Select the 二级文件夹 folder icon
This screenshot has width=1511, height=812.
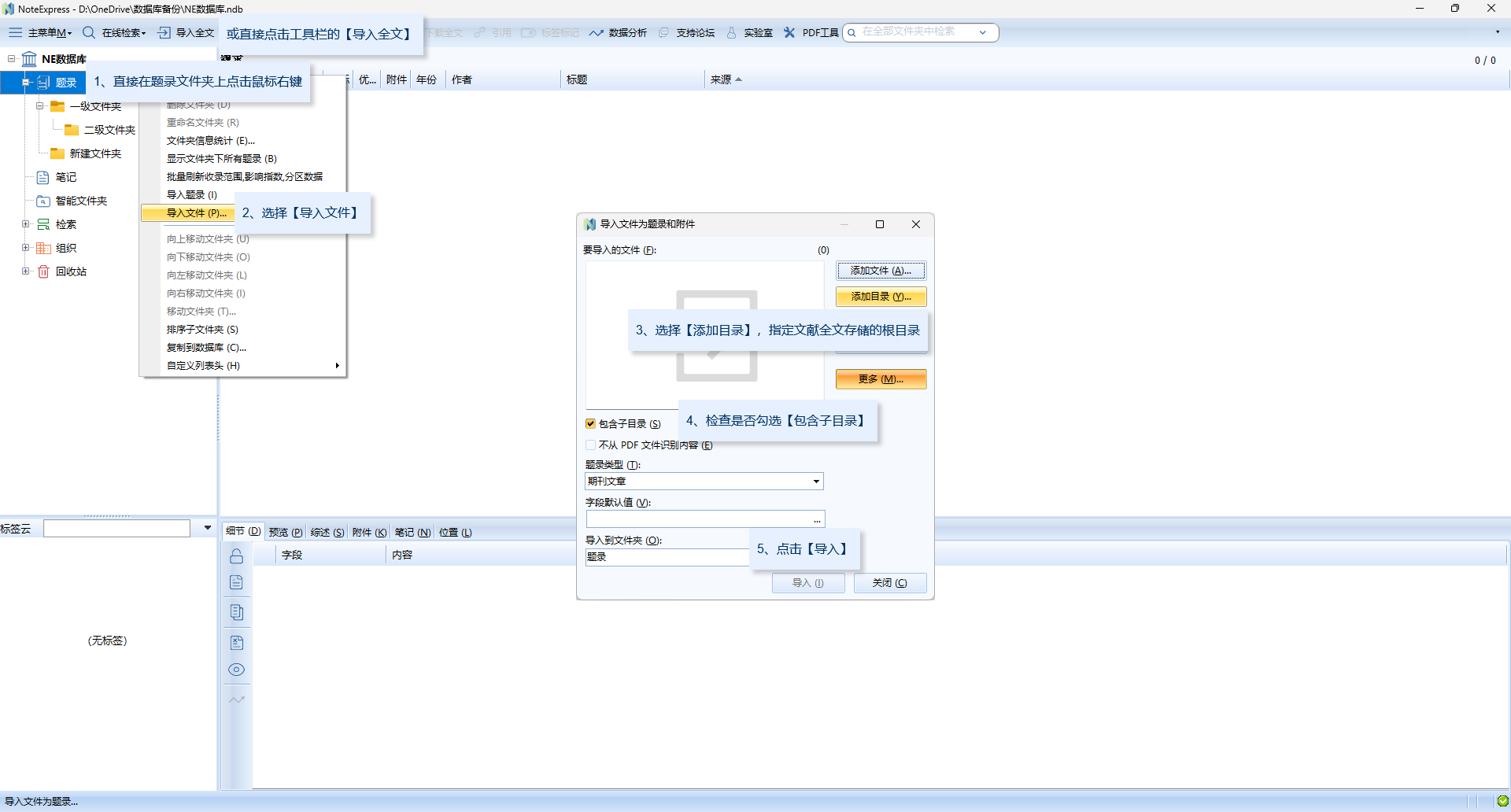coord(72,130)
